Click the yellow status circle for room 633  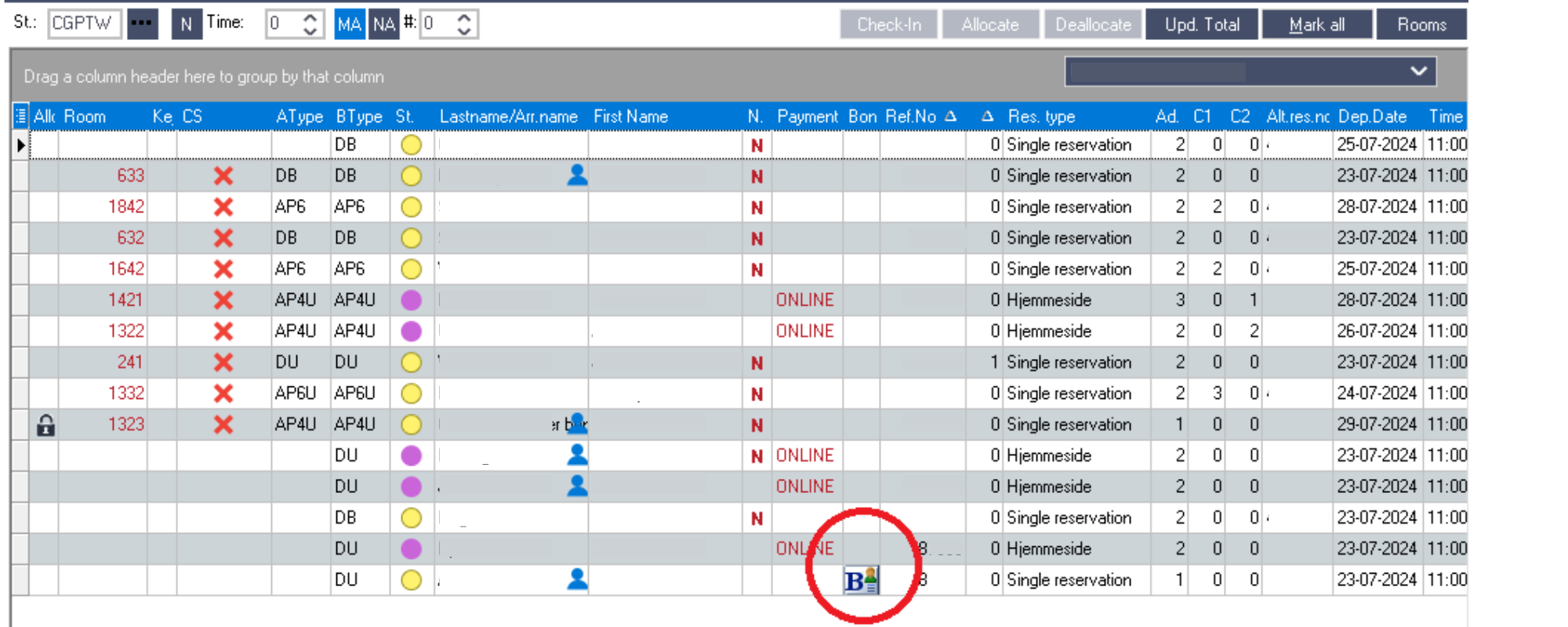click(411, 176)
